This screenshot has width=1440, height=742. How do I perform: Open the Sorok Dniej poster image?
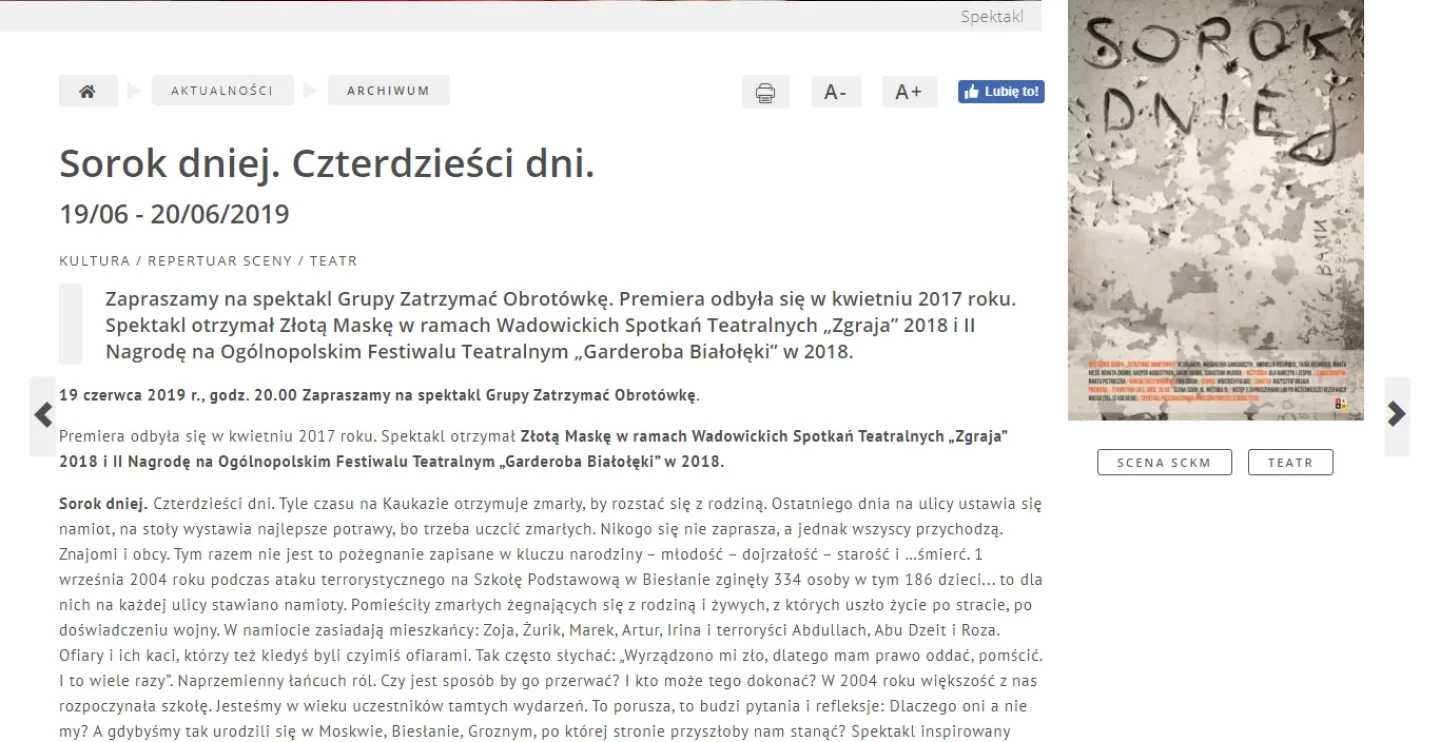(x=1216, y=210)
